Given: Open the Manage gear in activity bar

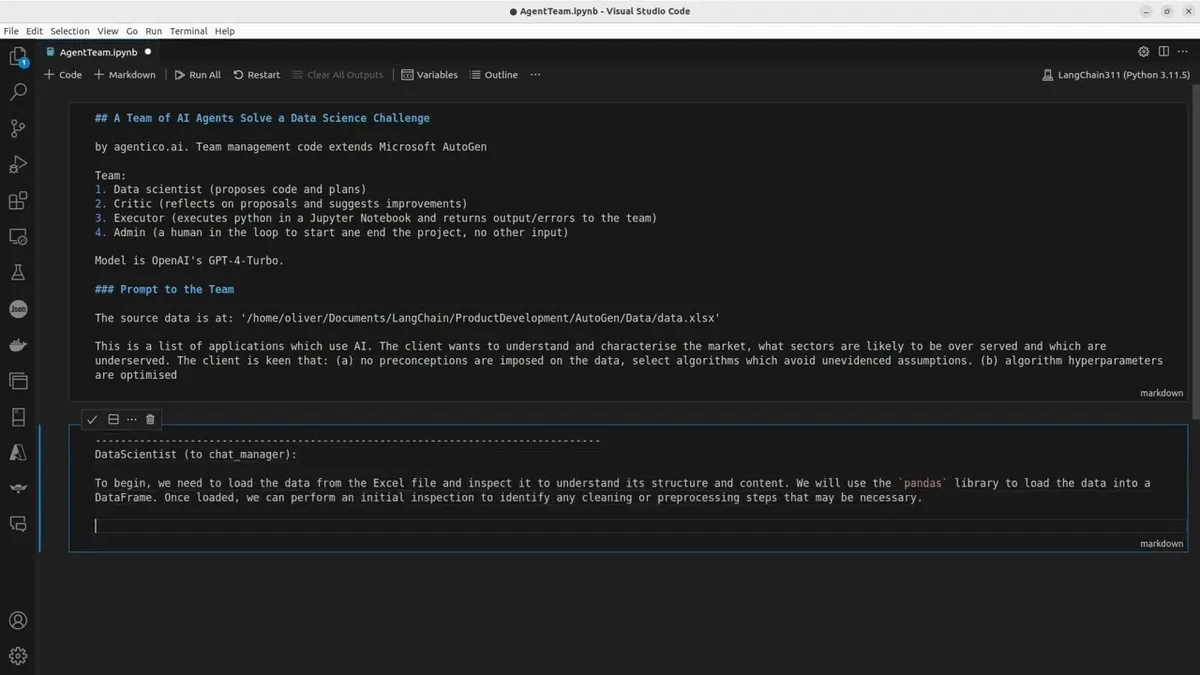Looking at the screenshot, I should (x=18, y=657).
